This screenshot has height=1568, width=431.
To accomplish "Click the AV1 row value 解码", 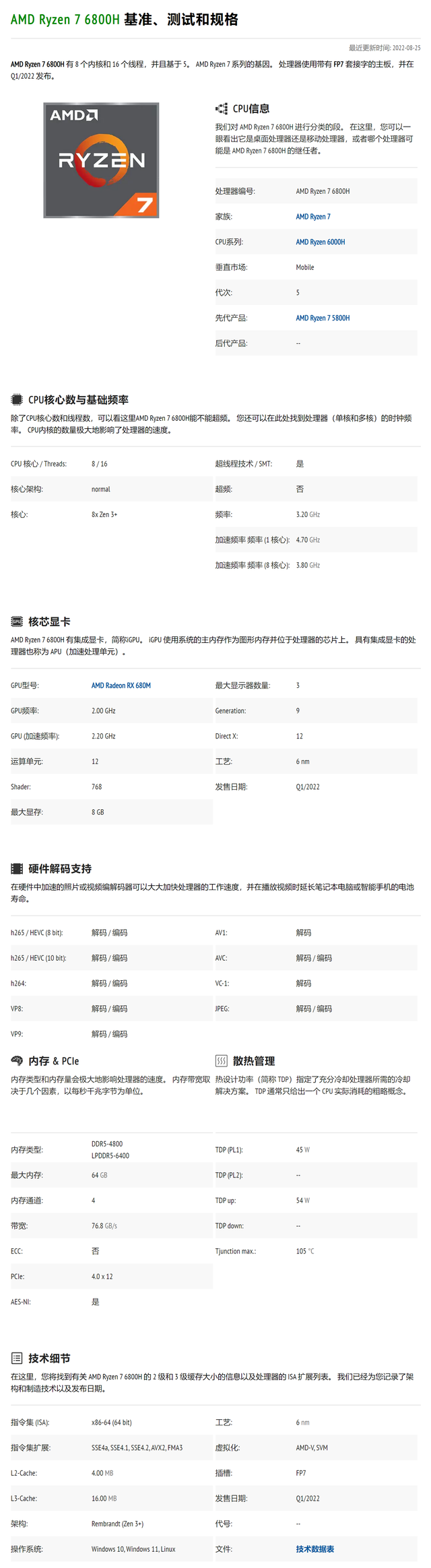I will coord(304,933).
